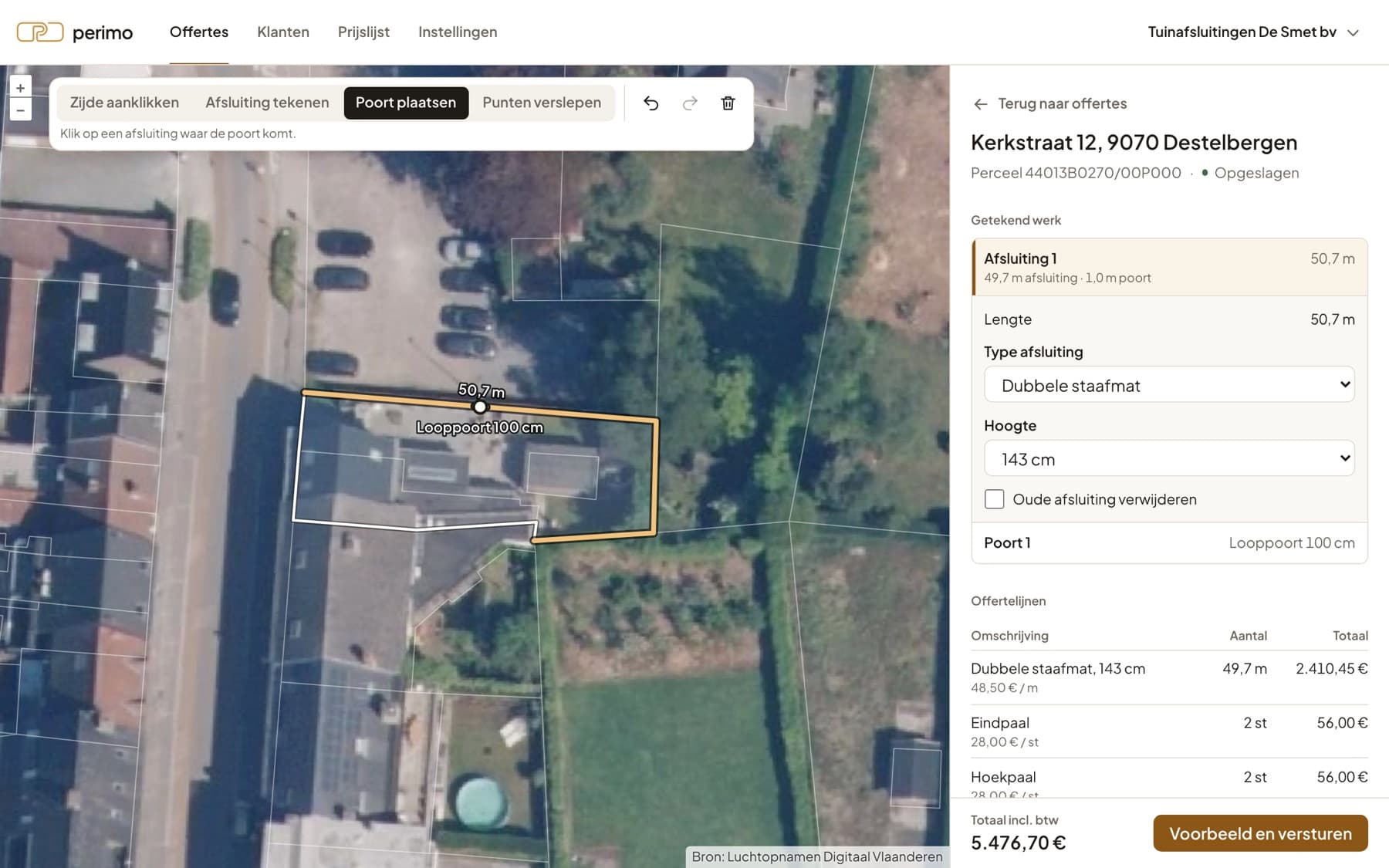Click Voorbeeld en versturen button

tap(1260, 833)
